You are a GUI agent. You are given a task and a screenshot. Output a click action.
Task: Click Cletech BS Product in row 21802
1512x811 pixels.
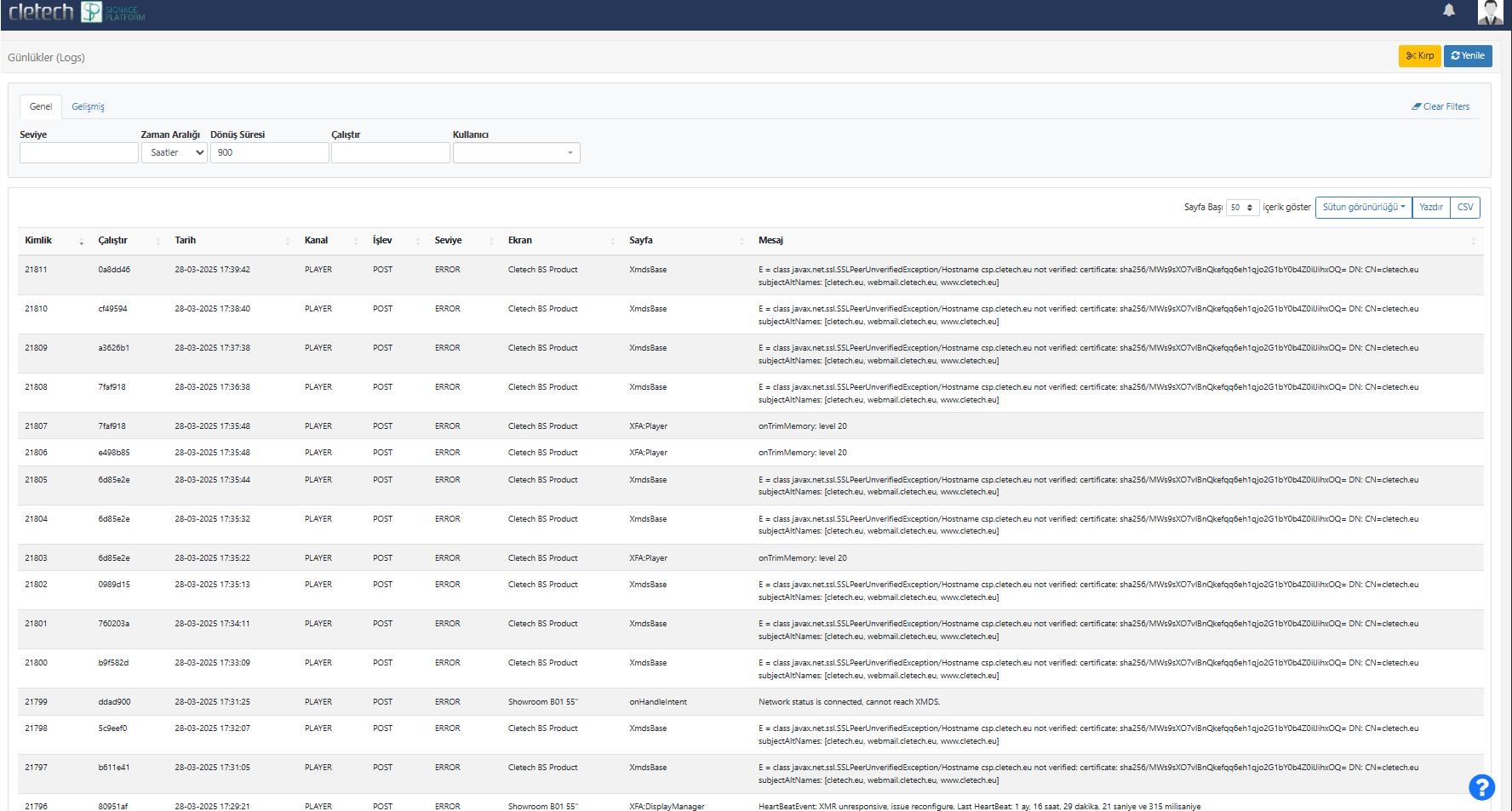click(542, 585)
